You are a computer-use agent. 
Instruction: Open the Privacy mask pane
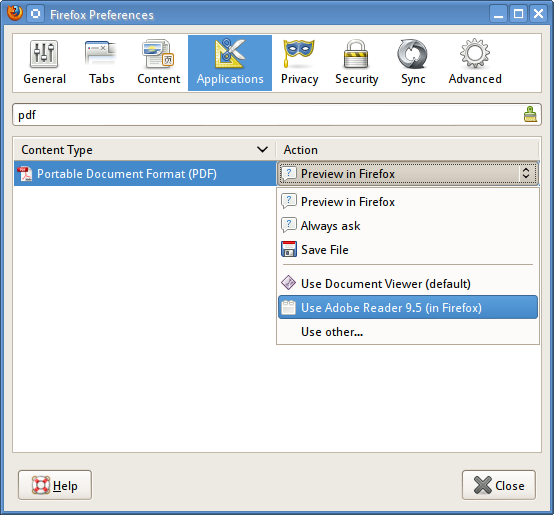[x=299, y=63]
